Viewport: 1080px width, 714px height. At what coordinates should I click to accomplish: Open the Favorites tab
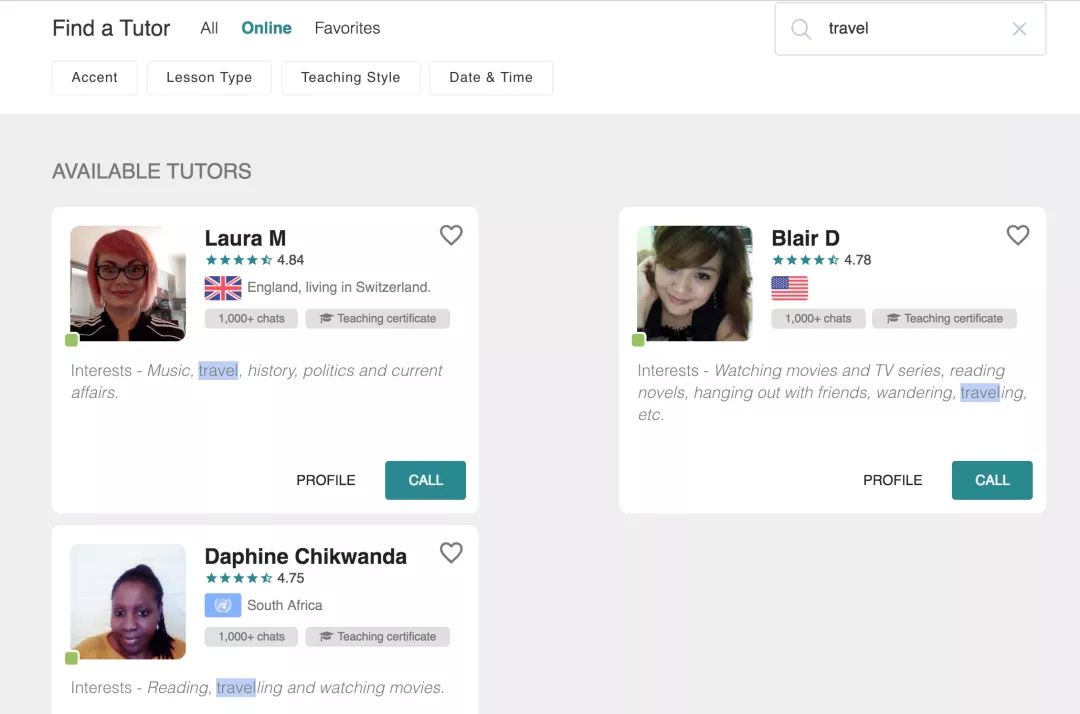(347, 28)
